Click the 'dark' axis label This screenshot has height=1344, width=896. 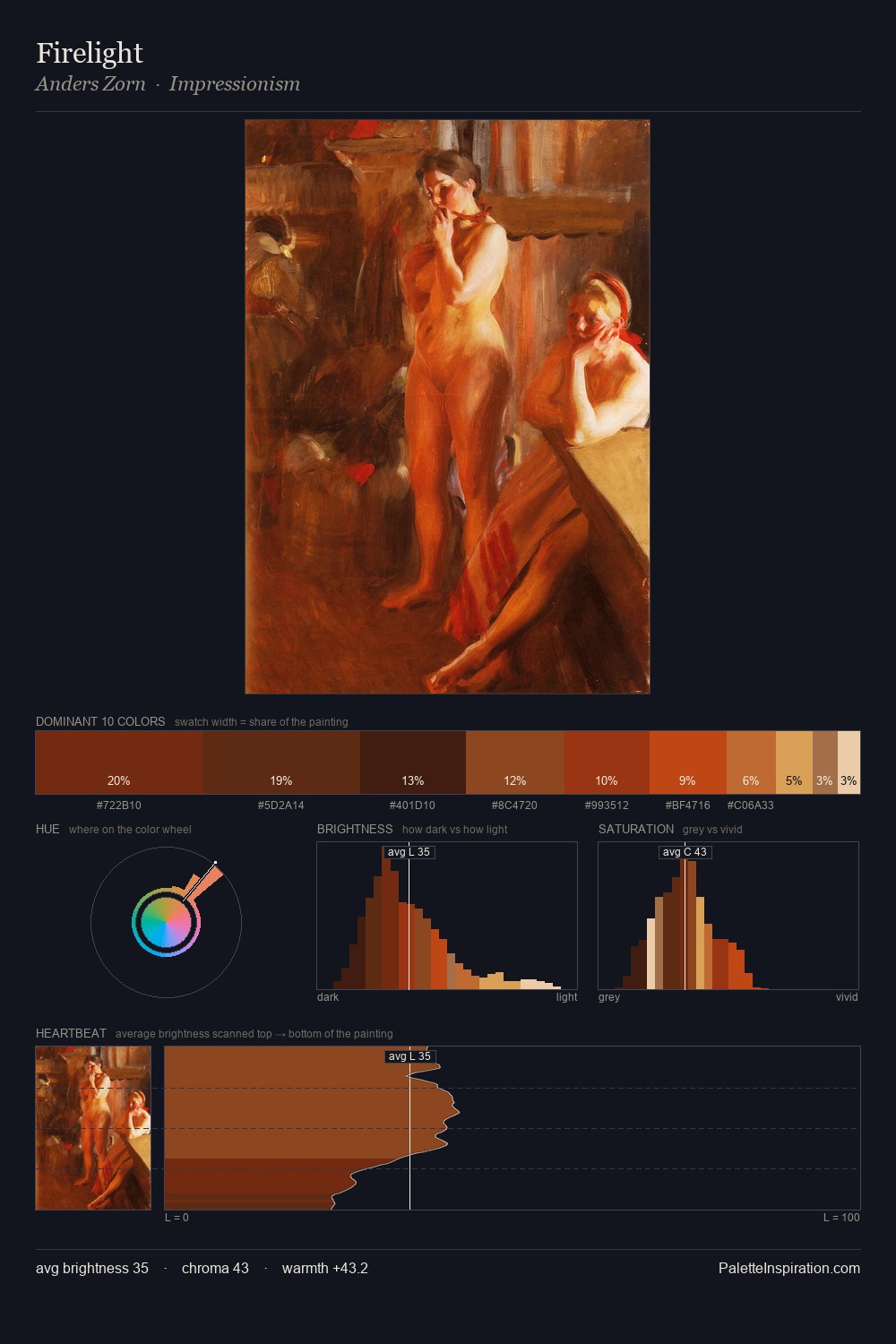[328, 997]
